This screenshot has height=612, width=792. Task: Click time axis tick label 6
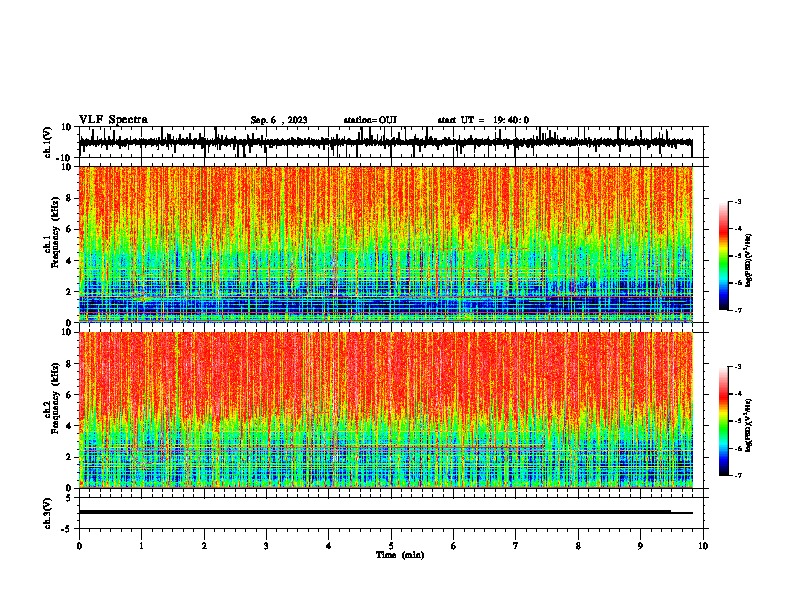click(454, 545)
